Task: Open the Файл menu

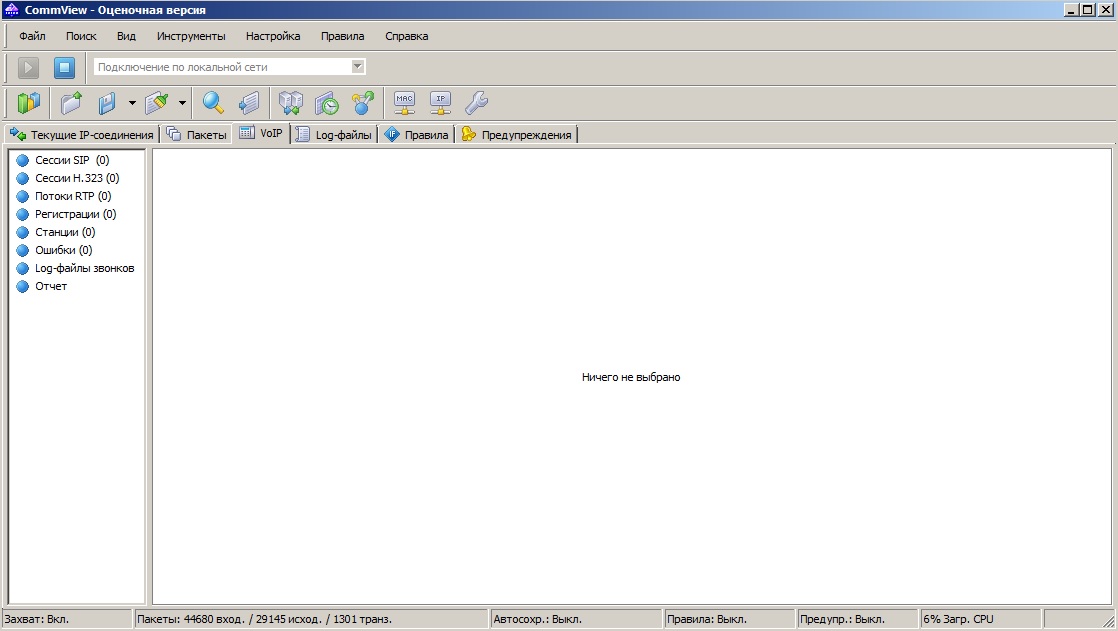Action: (x=32, y=36)
